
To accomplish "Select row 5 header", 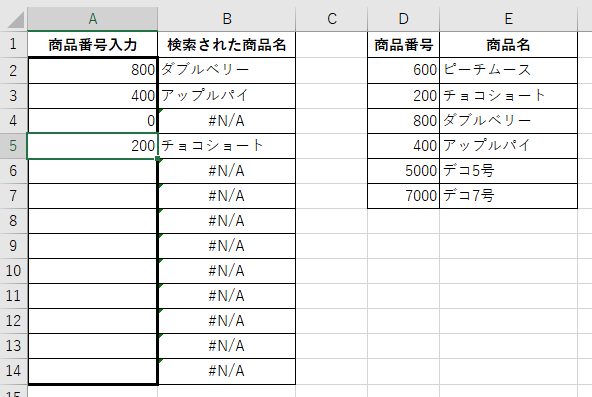I will point(13,146).
